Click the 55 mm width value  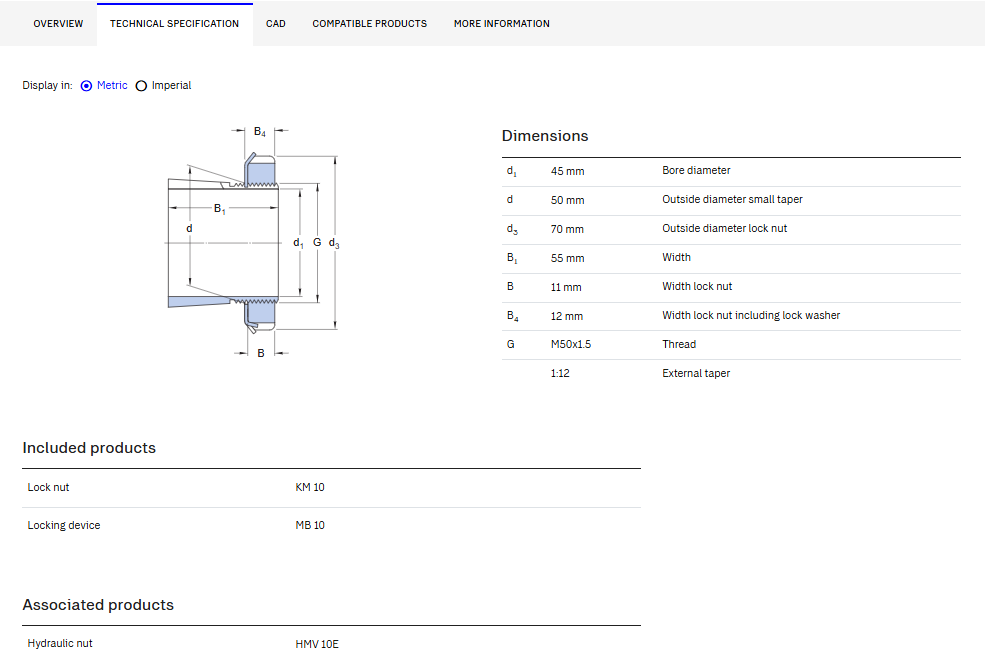pos(567,258)
